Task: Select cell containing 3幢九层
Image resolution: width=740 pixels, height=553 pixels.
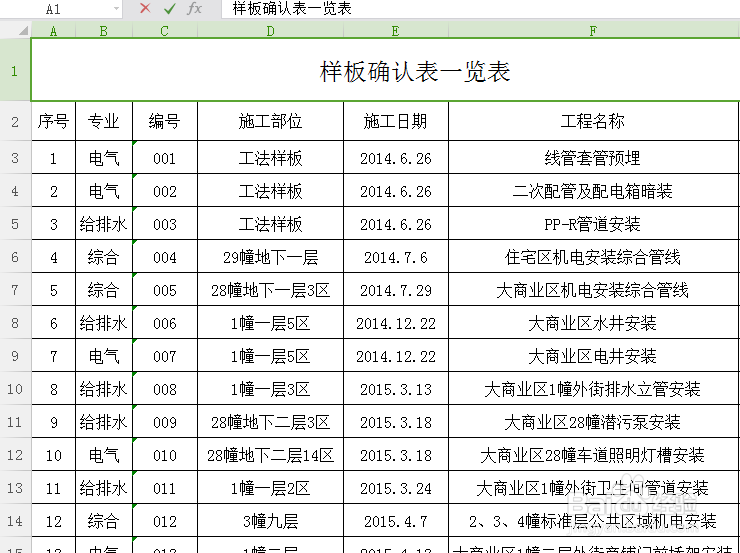Action: coord(270,521)
